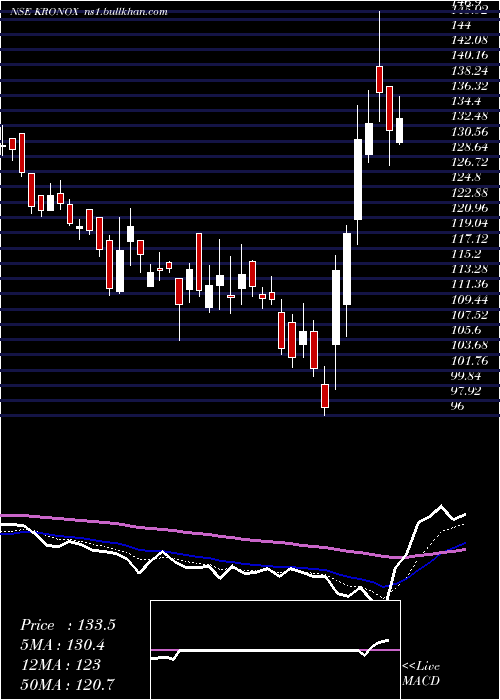
Task: Click the last white candle on the right
Action: [400, 130]
